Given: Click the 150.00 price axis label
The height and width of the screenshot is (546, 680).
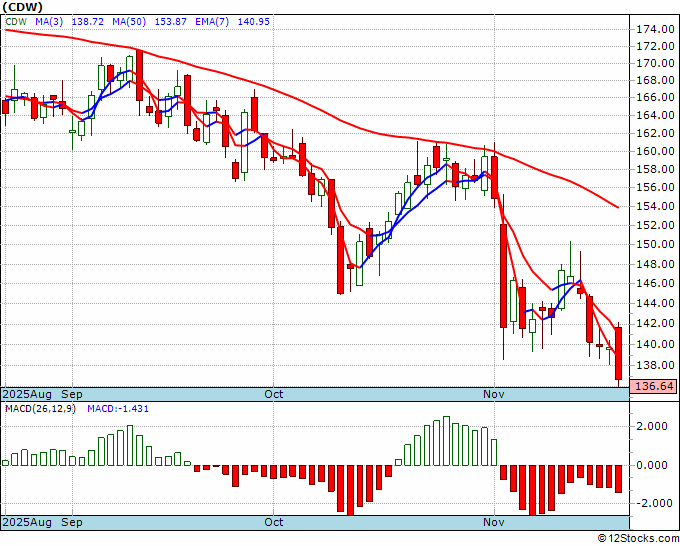Looking at the screenshot, I should tap(655, 244).
